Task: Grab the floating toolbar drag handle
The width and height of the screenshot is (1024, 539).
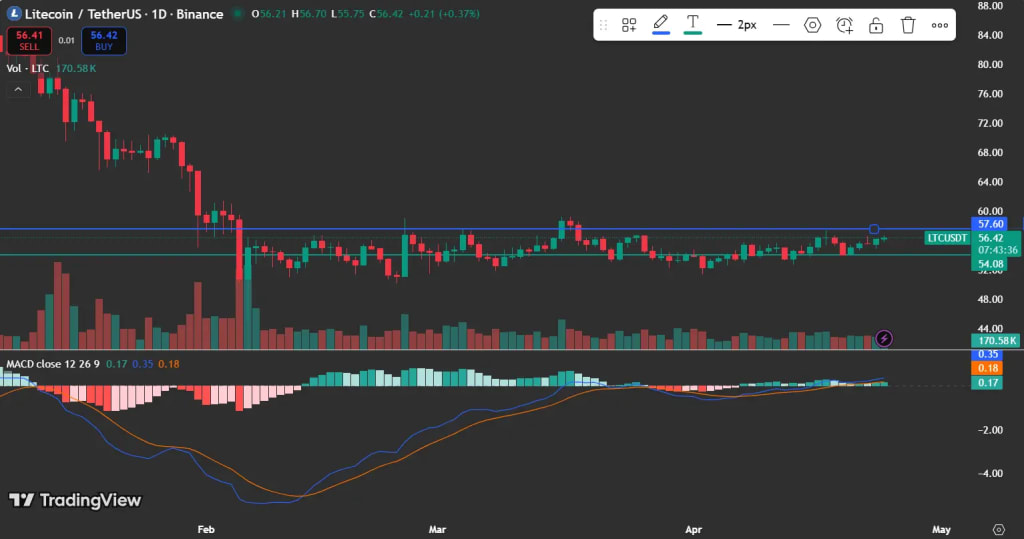Action: tap(603, 25)
